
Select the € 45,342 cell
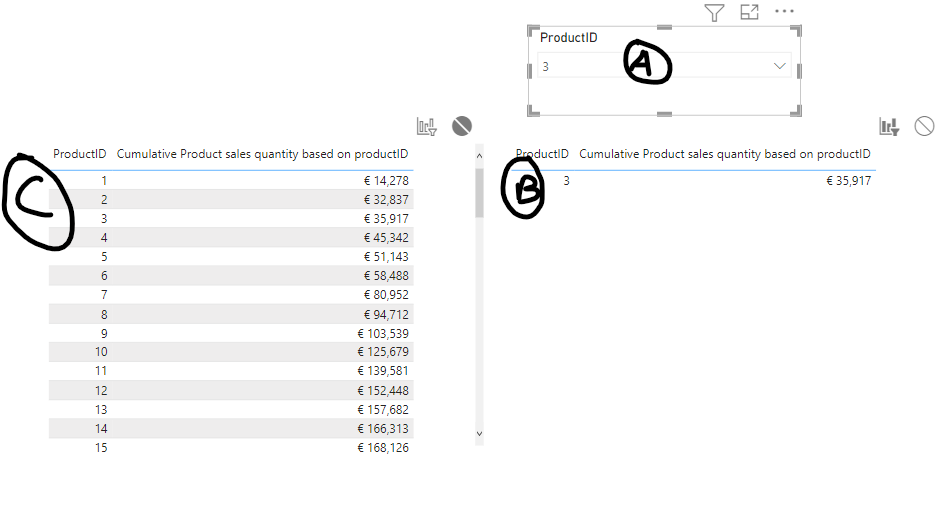tap(386, 238)
